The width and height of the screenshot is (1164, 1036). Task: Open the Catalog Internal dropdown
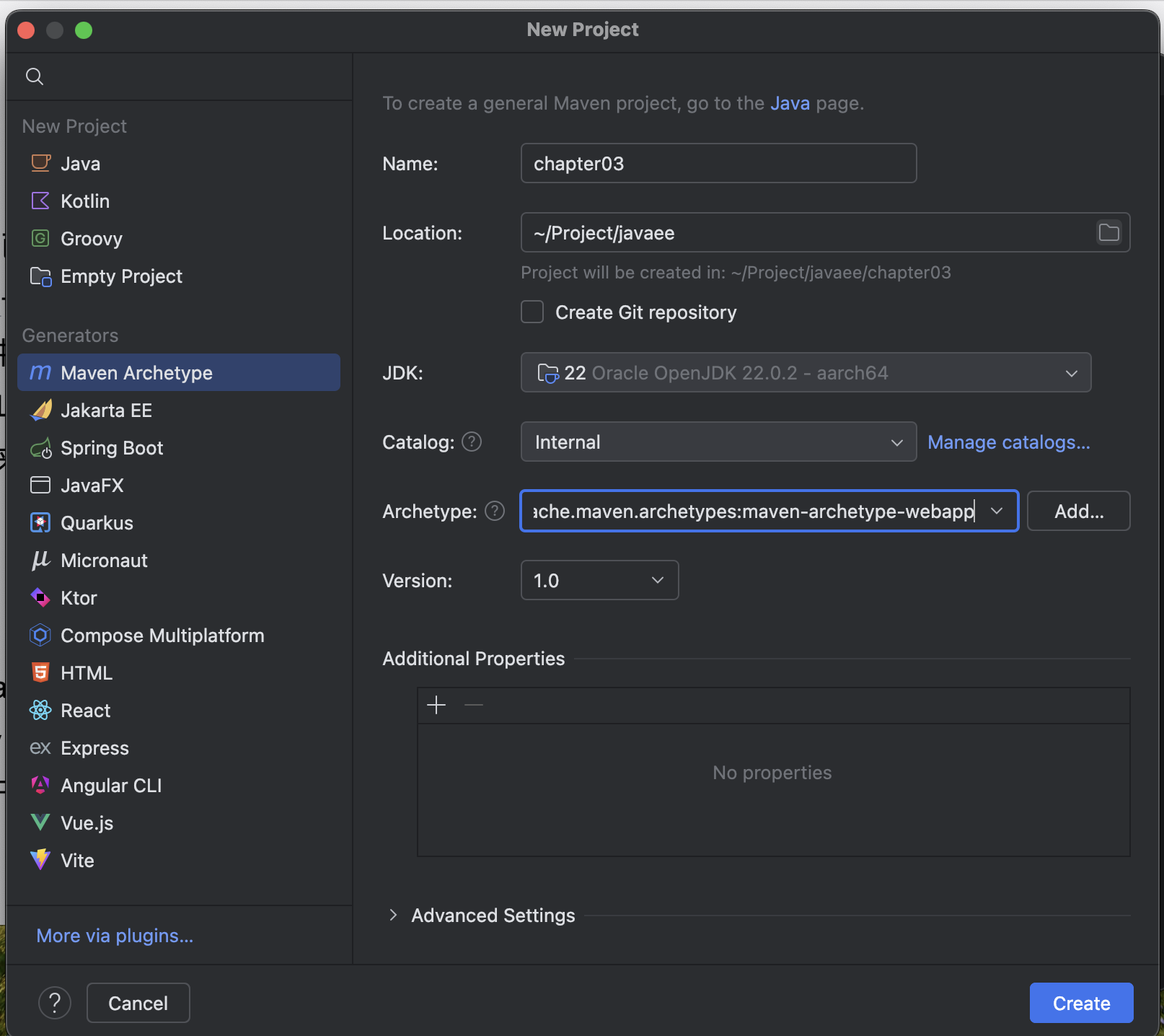point(718,442)
